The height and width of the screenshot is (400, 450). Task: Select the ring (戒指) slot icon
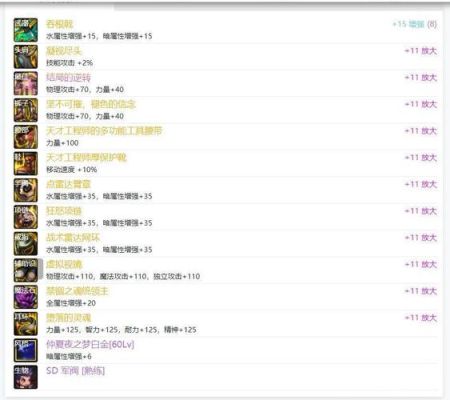point(26,243)
